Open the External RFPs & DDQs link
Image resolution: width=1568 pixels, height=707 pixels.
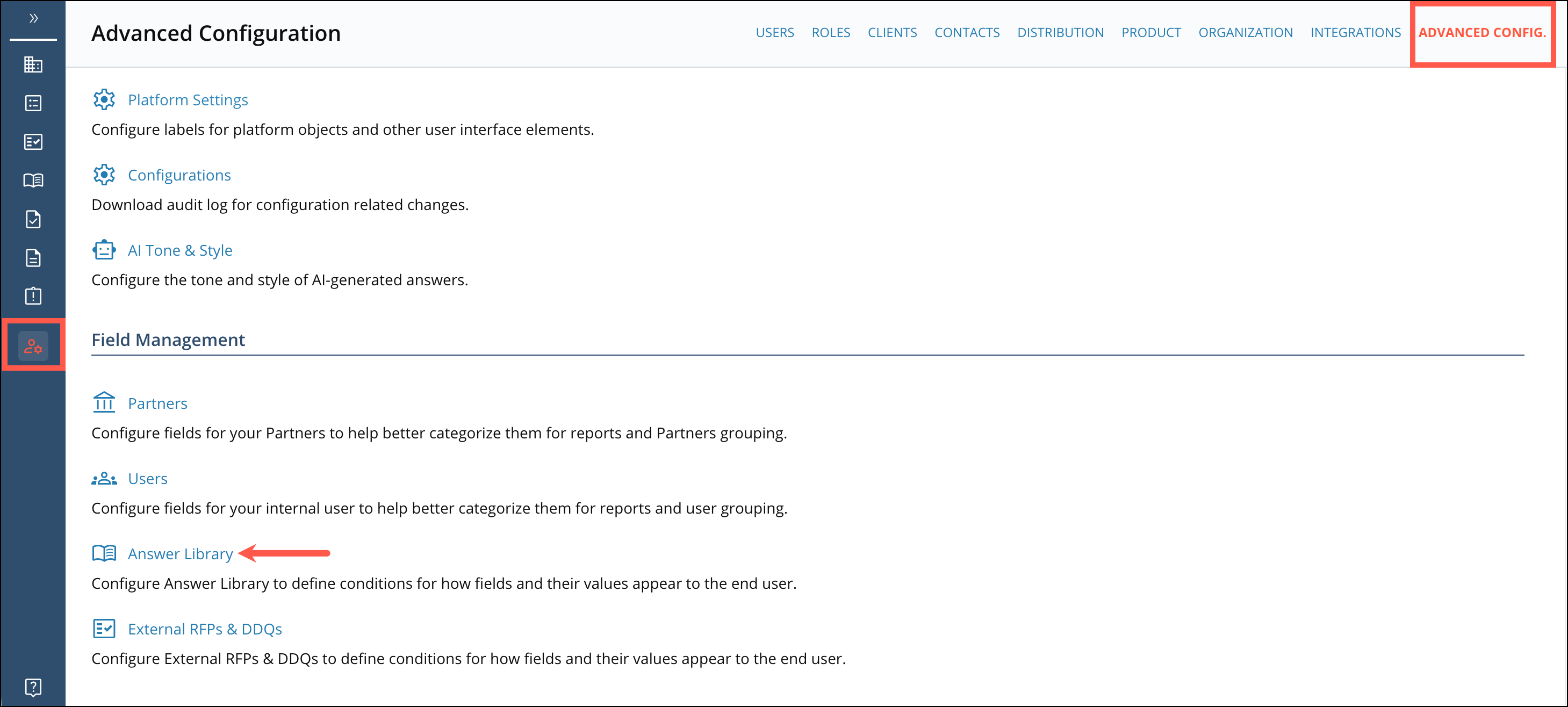point(205,629)
